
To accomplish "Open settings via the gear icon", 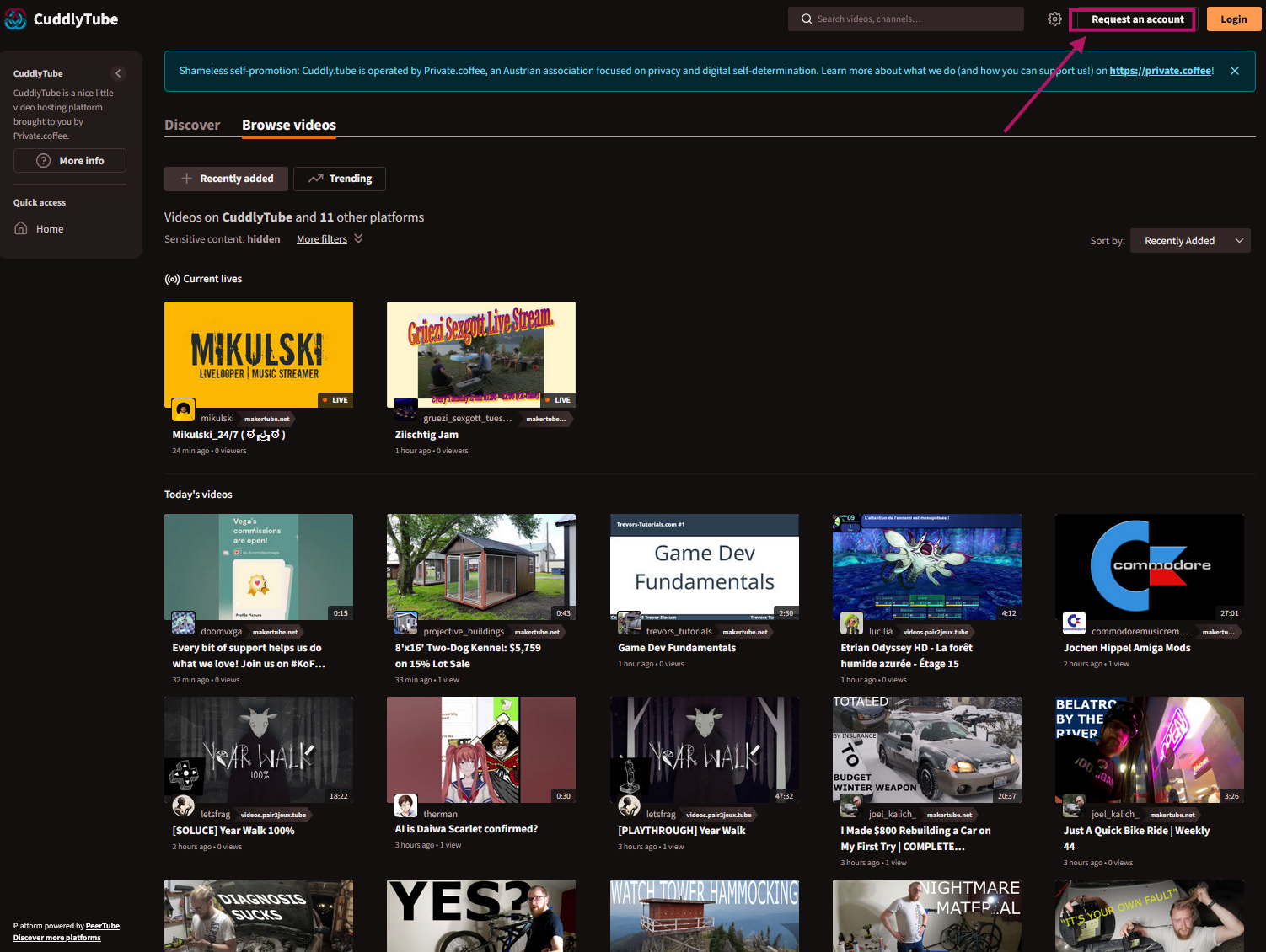I will (x=1054, y=19).
